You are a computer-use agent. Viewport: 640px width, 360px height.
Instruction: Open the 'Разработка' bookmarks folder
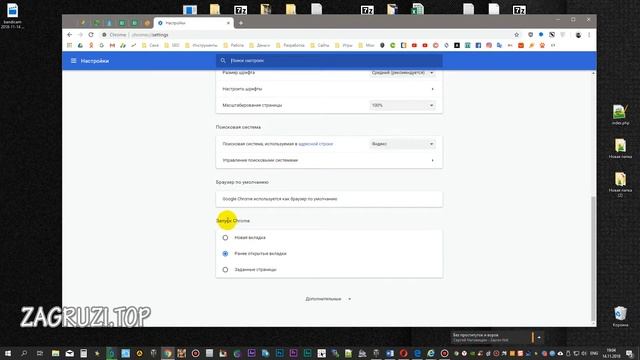click(290, 45)
